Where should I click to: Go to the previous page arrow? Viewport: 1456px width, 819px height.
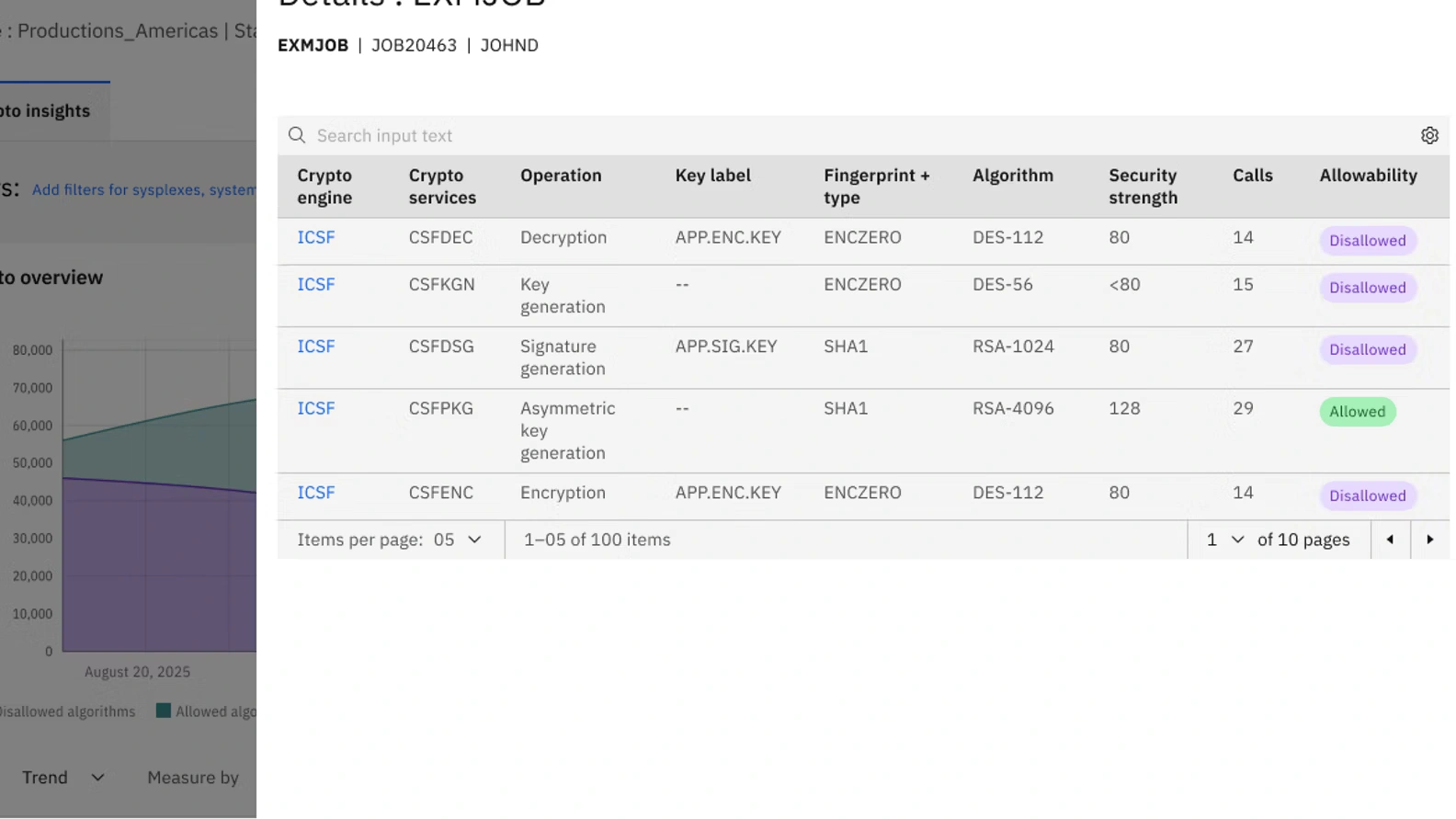coord(1389,540)
